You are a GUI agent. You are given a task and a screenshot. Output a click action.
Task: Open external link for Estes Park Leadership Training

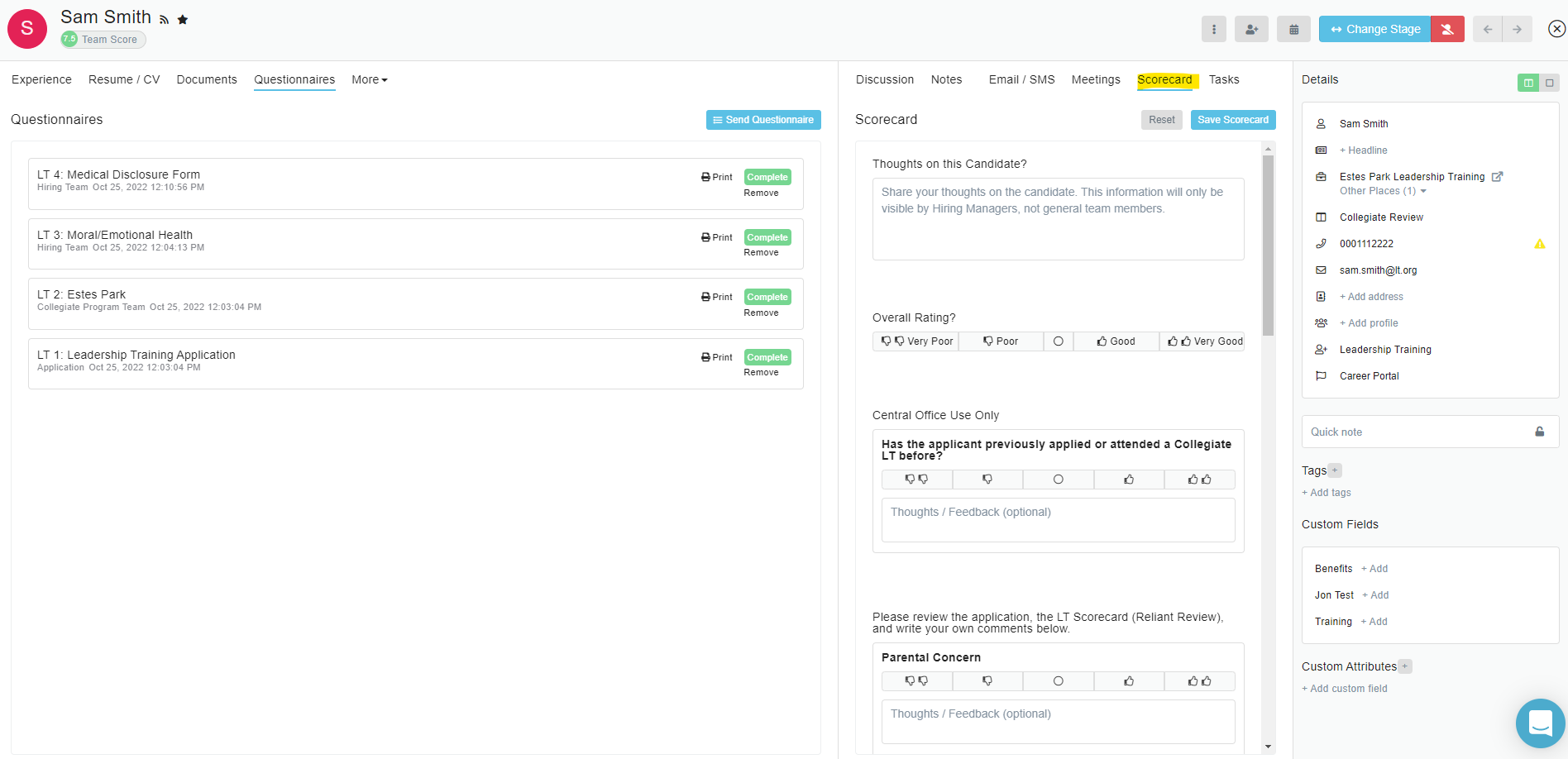point(1497,177)
